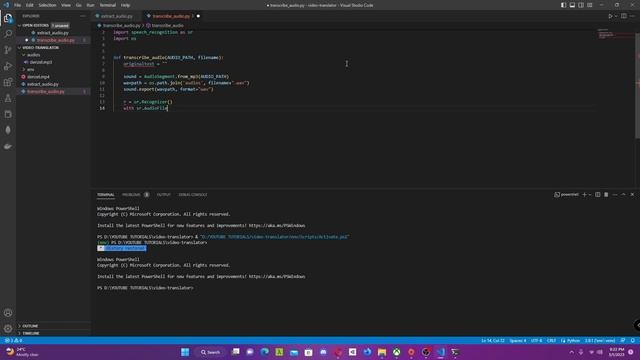Toggle primary side bar layout icon
Image resolution: width=640 pixels, height=360 pixels.
tap(563, 5)
